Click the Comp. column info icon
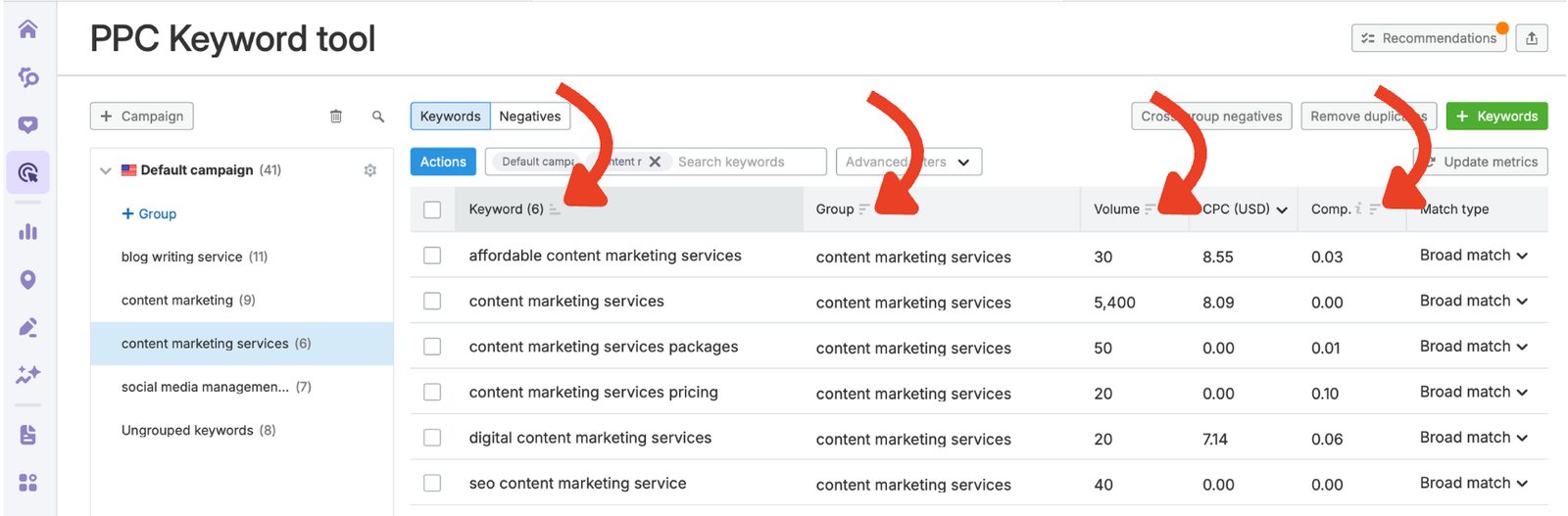 (1358, 209)
